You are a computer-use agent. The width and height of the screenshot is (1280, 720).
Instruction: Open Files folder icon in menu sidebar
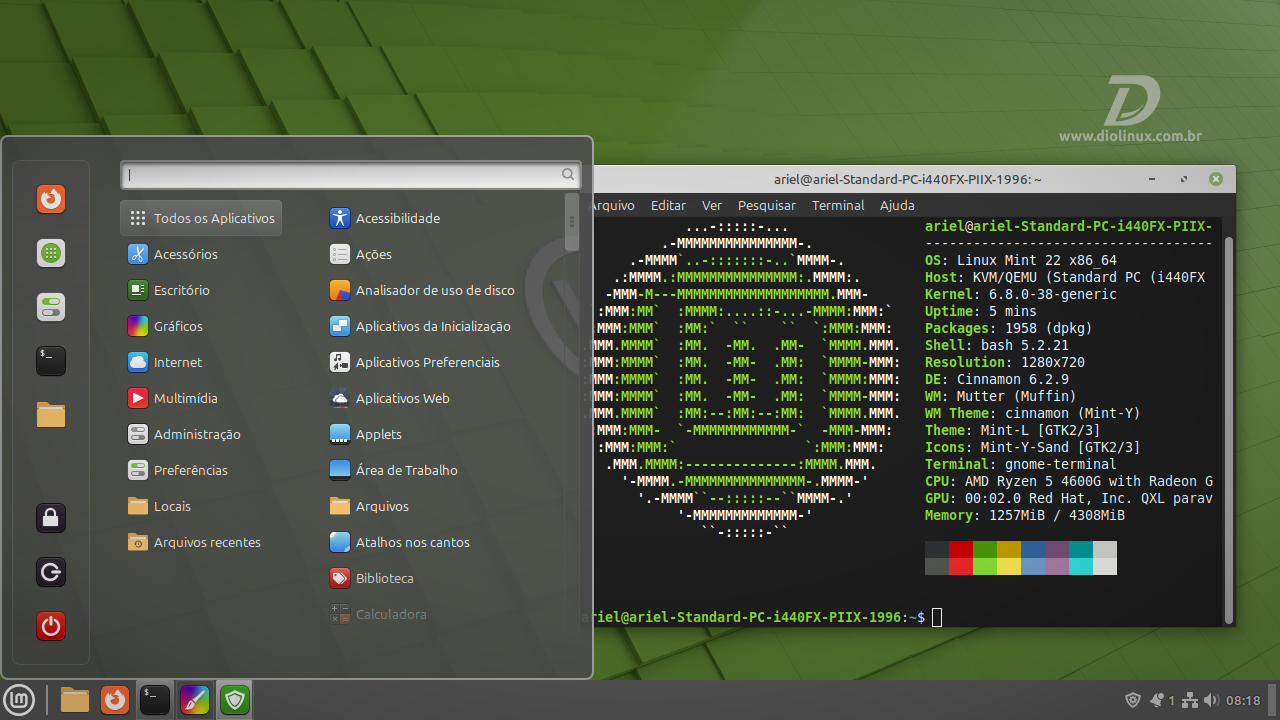51,415
